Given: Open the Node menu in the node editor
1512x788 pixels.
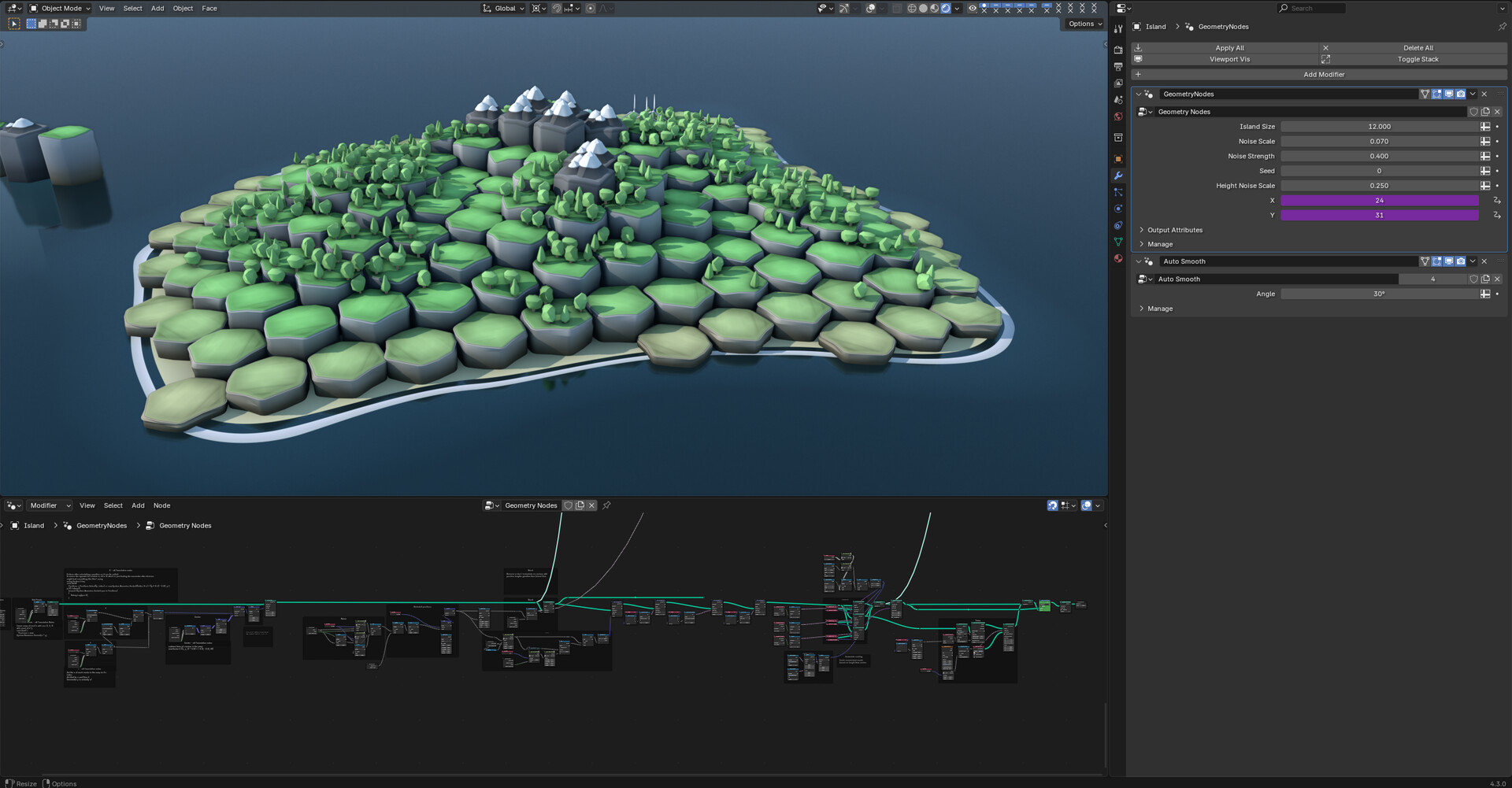Looking at the screenshot, I should [x=161, y=505].
